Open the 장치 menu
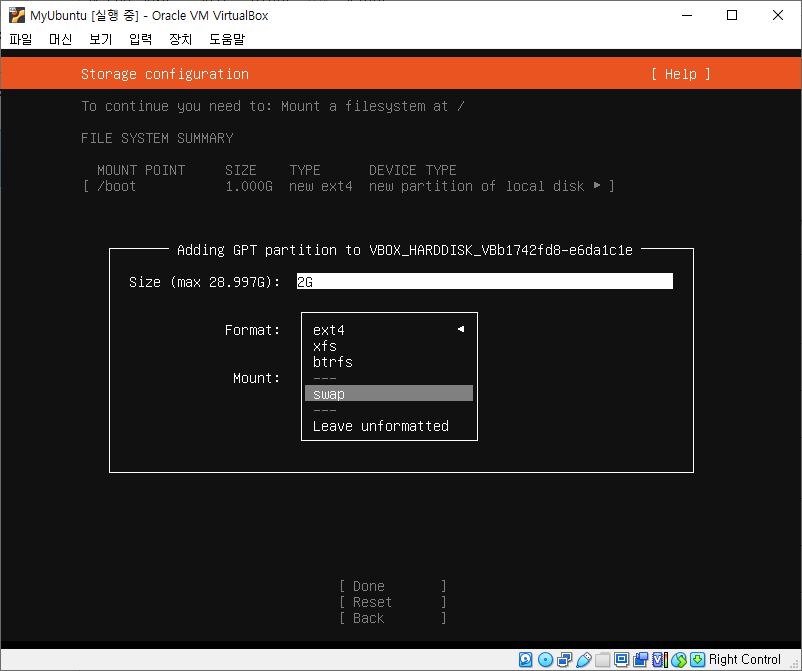The height and width of the screenshot is (671, 802). 181,39
